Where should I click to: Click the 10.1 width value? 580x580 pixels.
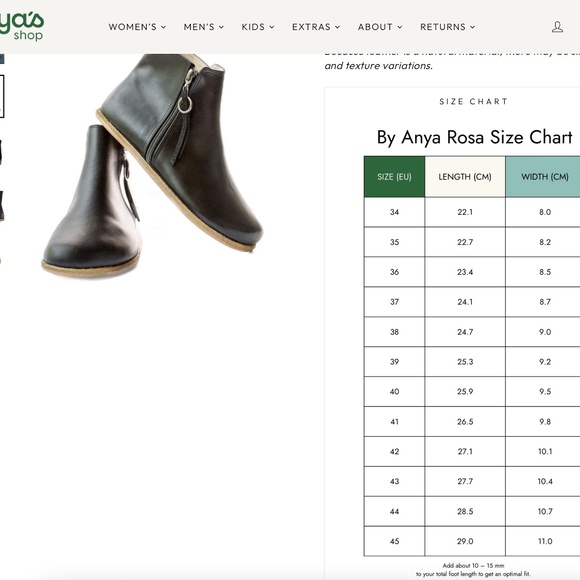pyautogui.click(x=545, y=452)
